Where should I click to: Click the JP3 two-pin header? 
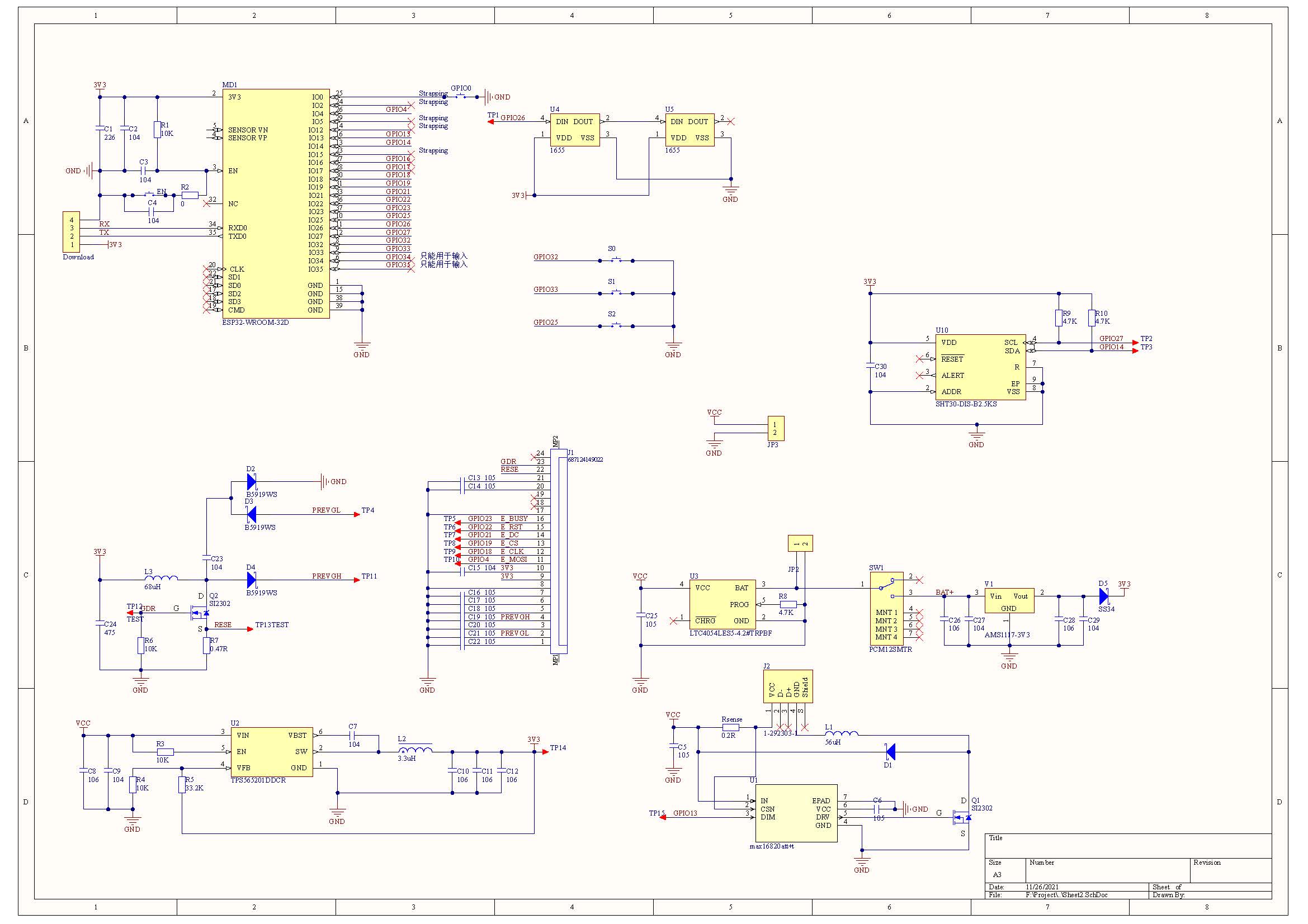tap(776, 428)
